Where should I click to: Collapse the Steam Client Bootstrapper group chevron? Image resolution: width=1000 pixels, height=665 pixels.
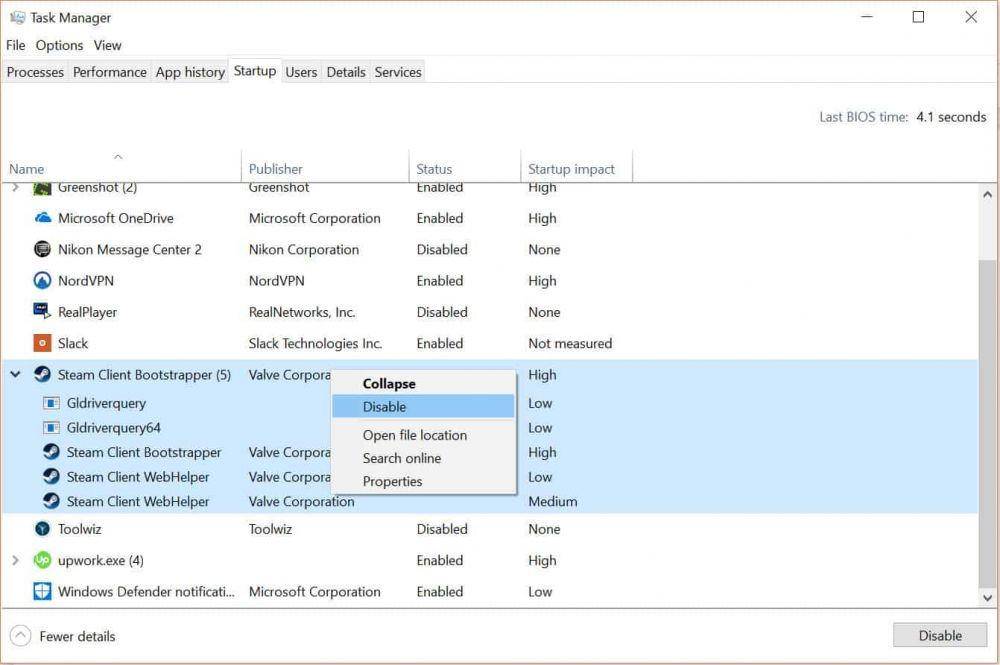coord(15,374)
